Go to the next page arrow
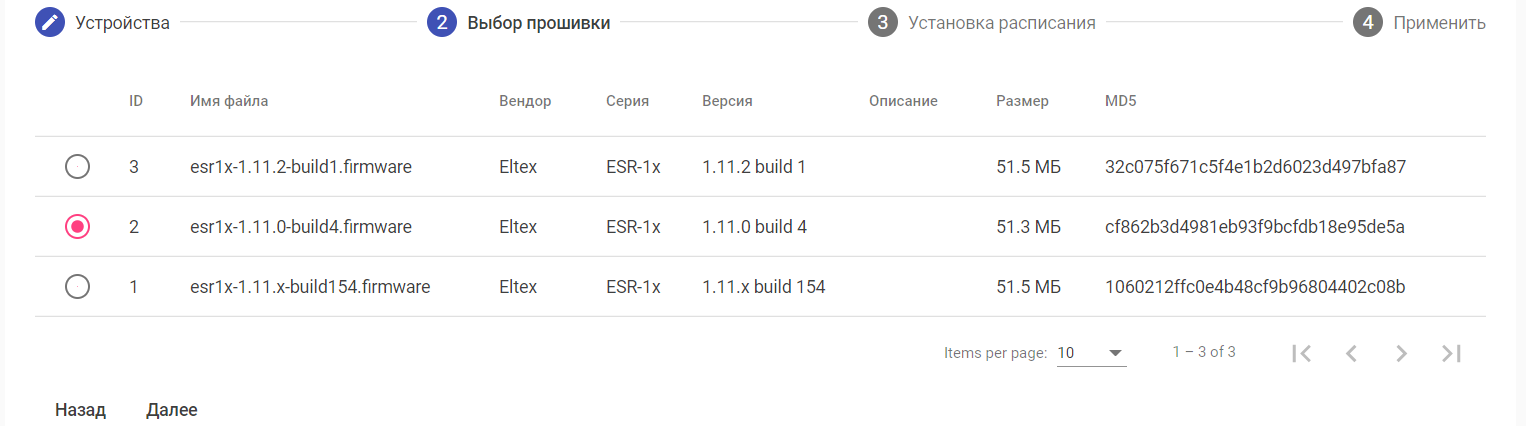The image size is (1526, 426). point(1401,353)
